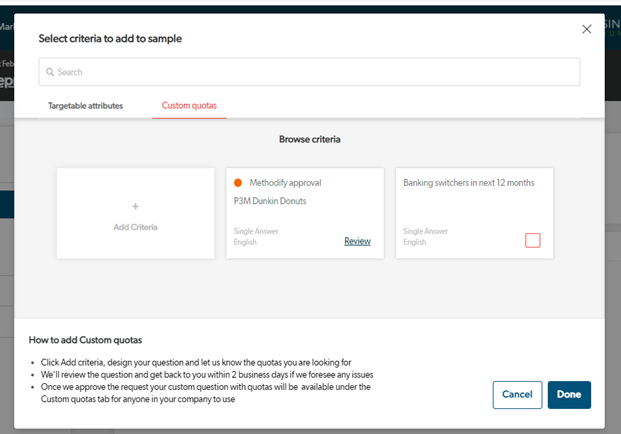Viewport: 621px width, 434px height.
Task: Confirm selection with the Done button
Action: tap(568, 394)
